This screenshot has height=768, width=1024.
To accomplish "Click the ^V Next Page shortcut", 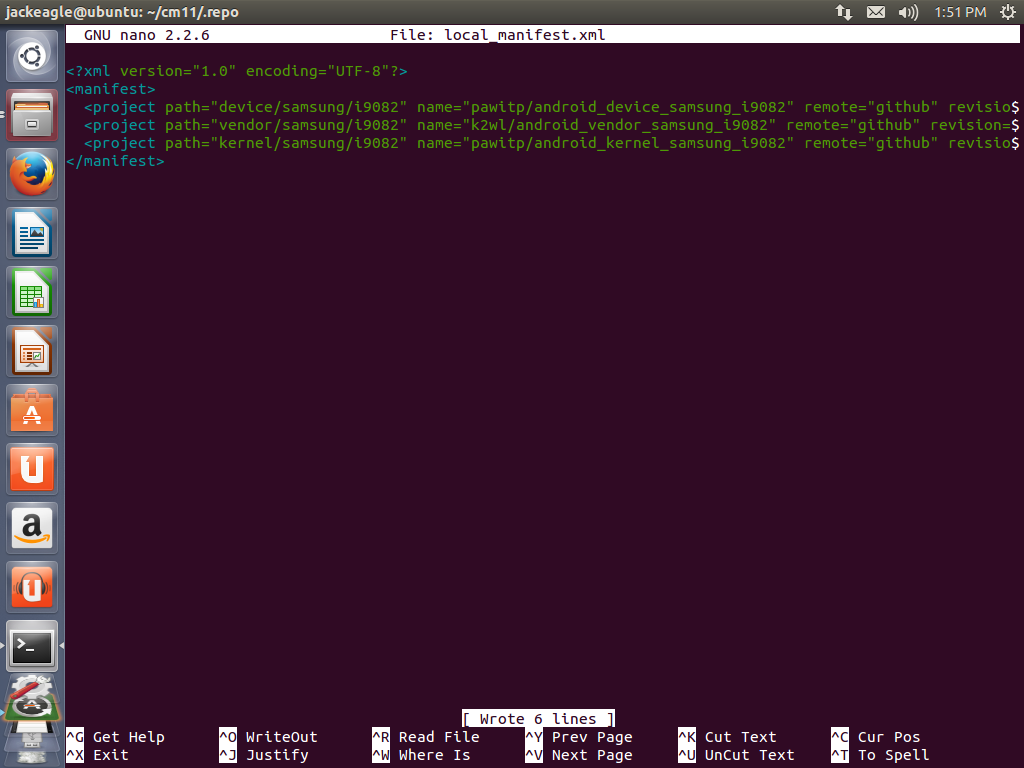I will click(579, 755).
